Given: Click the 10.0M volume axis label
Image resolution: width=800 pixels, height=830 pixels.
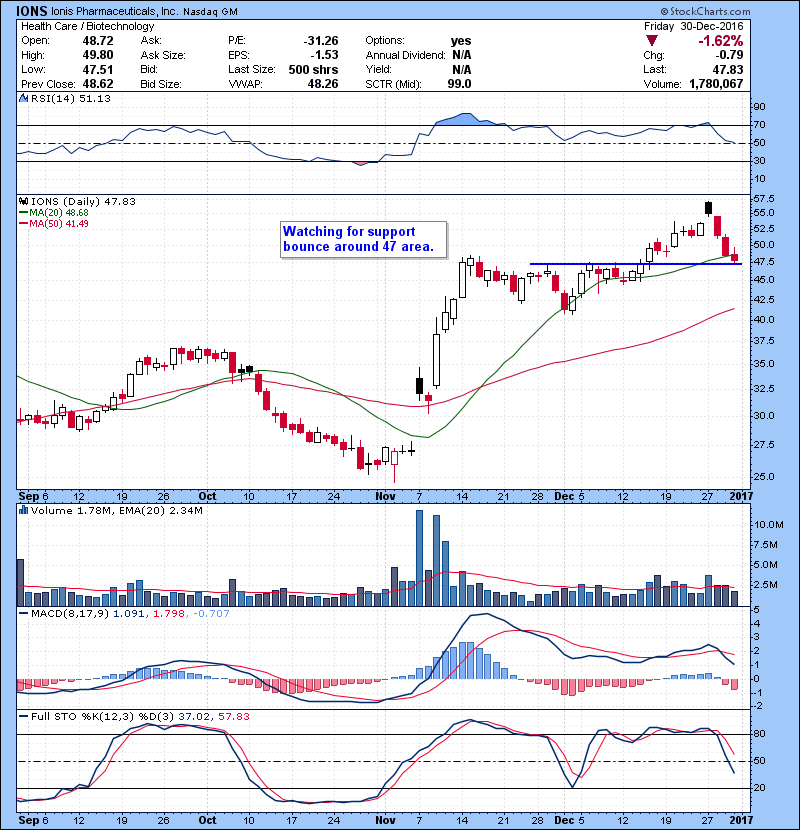Looking at the screenshot, I should click(769, 525).
